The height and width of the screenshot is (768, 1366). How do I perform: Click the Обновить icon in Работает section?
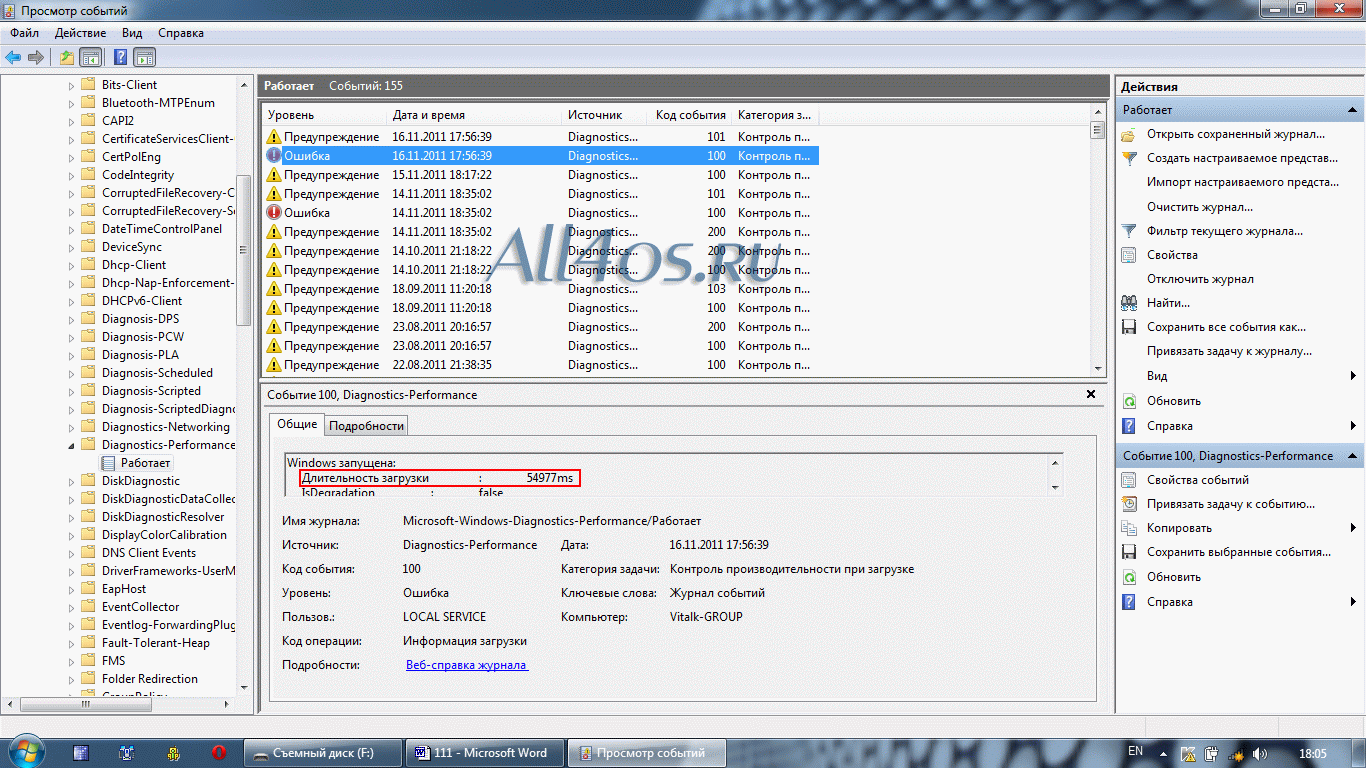(x=1129, y=401)
